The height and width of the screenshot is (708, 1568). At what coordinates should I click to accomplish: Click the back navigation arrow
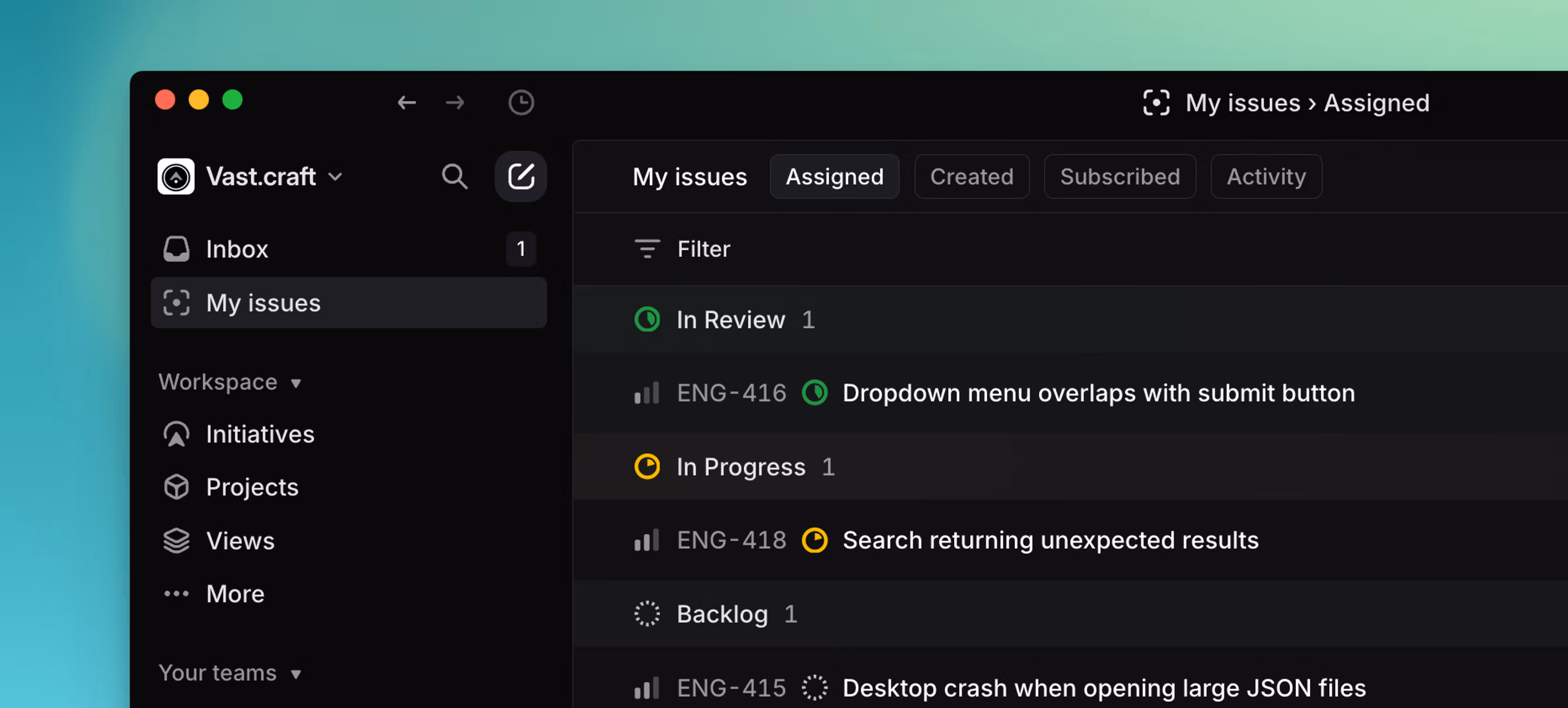tap(407, 102)
